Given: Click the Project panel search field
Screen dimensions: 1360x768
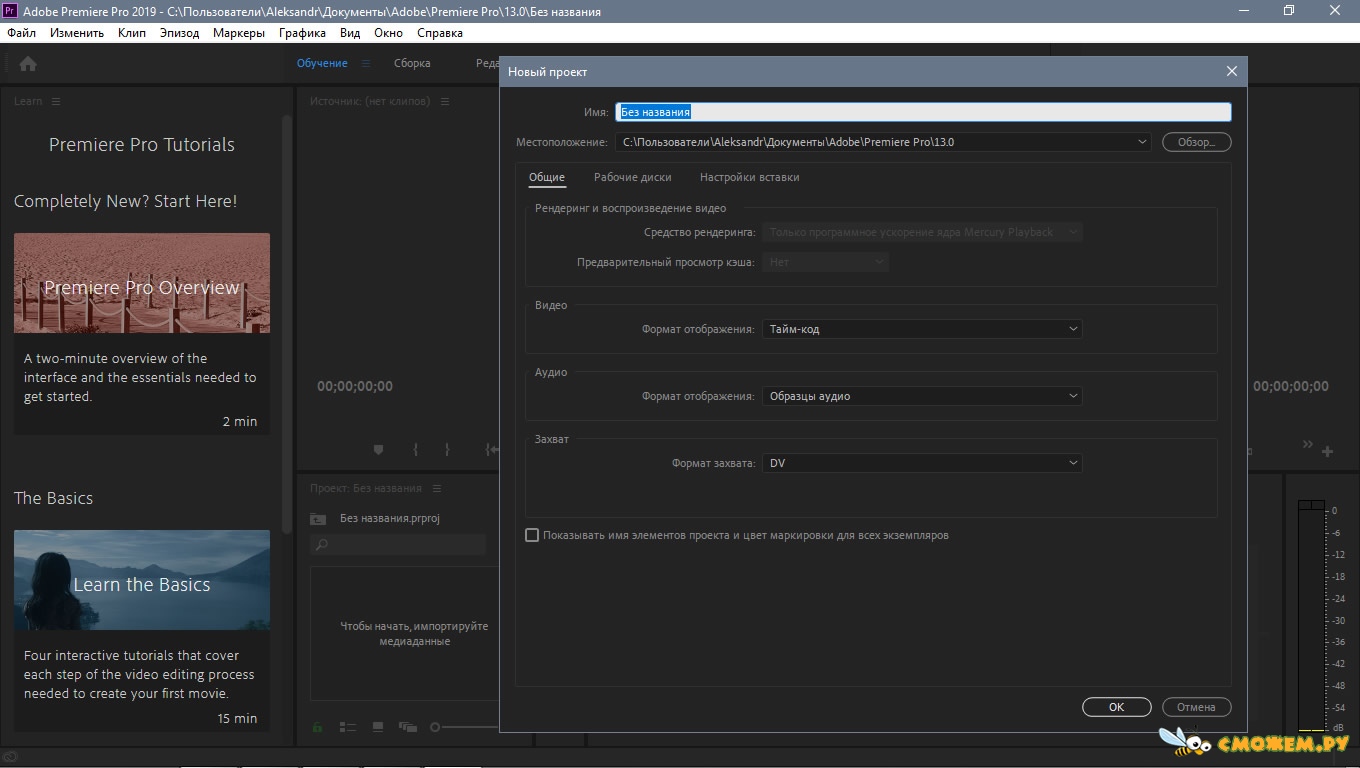Looking at the screenshot, I should click(x=398, y=545).
